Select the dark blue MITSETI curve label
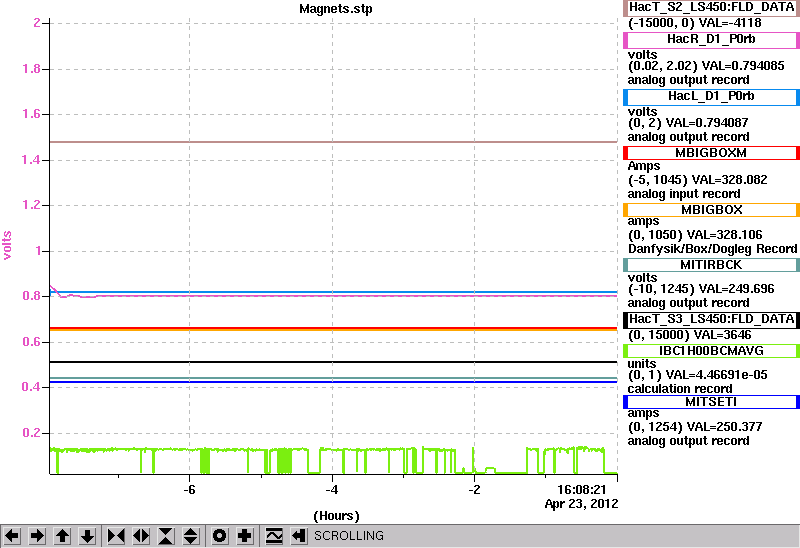This screenshot has width=800, height=548. (x=711, y=402)
